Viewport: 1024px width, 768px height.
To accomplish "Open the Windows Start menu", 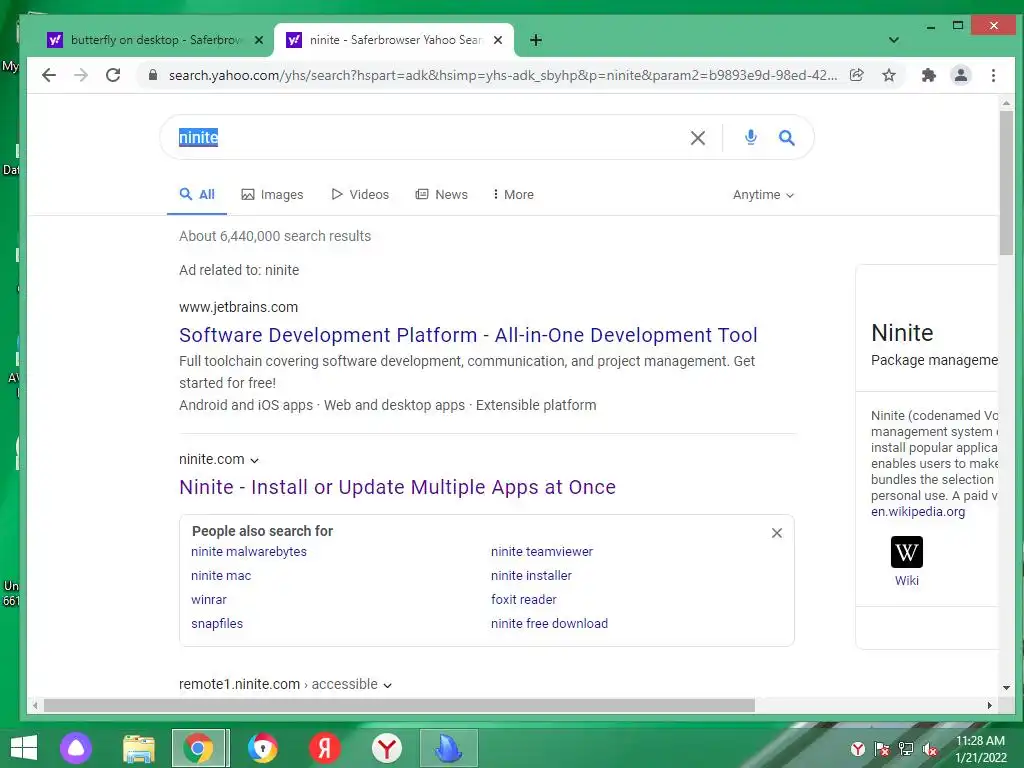I will [x=24, y=748].
